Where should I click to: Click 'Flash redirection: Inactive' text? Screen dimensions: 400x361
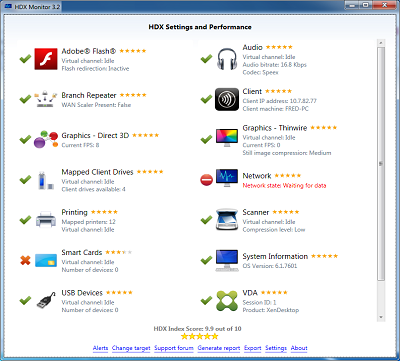95,69
